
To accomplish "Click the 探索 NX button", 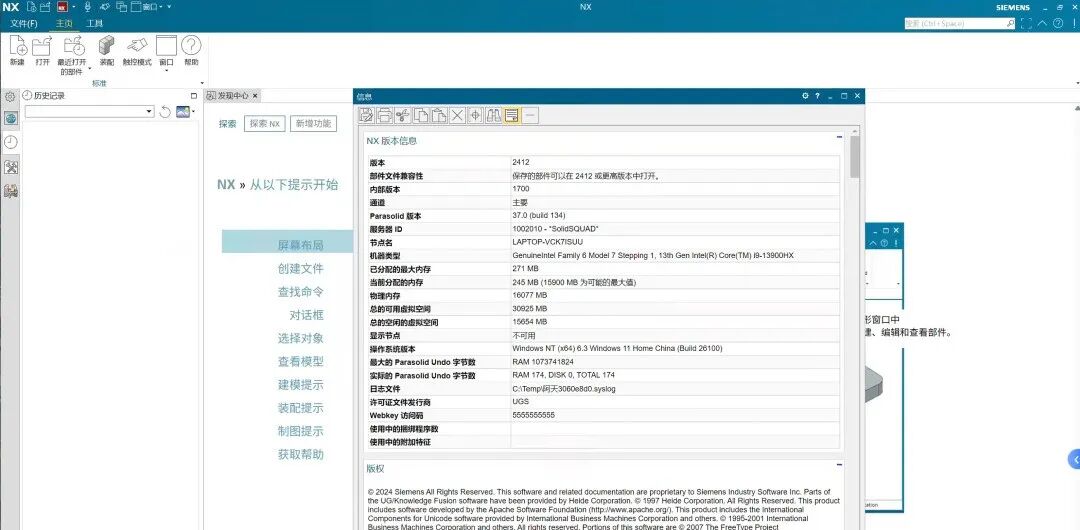I will pos(264,124).
